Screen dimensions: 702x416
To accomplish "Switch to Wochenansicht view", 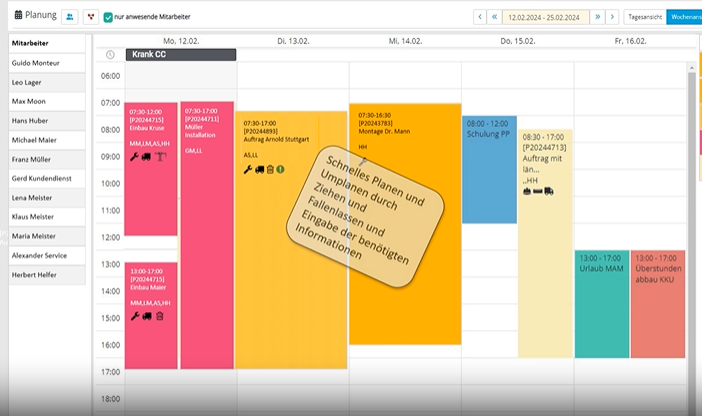I will click(x=684, y=17).
